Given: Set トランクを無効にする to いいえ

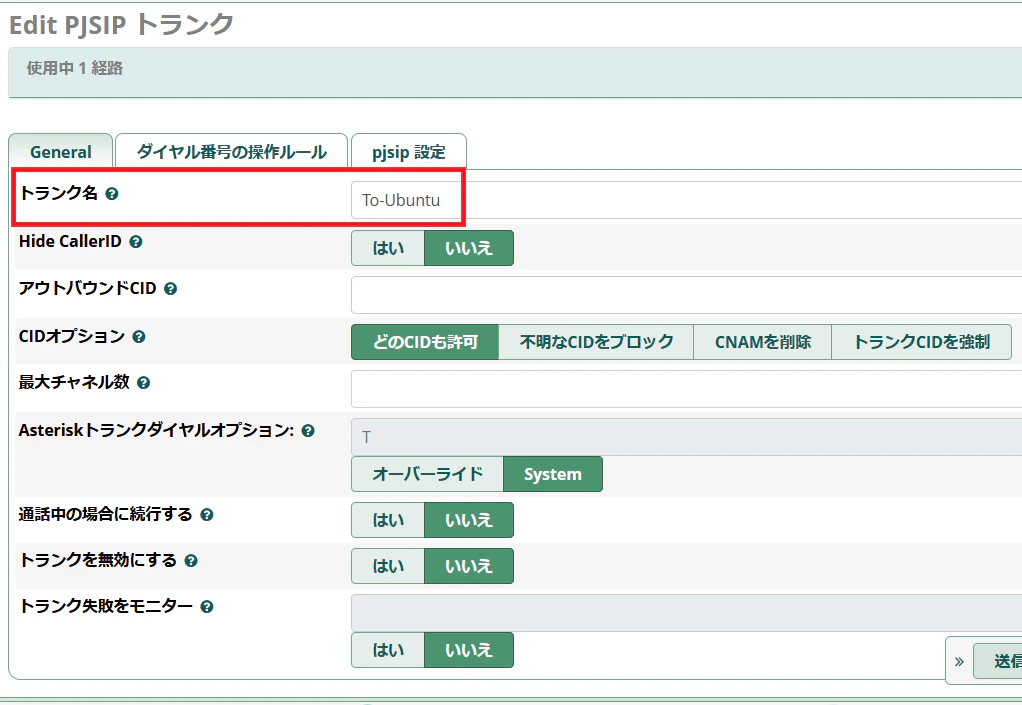Looking at the screenshot, I should 469,566.
